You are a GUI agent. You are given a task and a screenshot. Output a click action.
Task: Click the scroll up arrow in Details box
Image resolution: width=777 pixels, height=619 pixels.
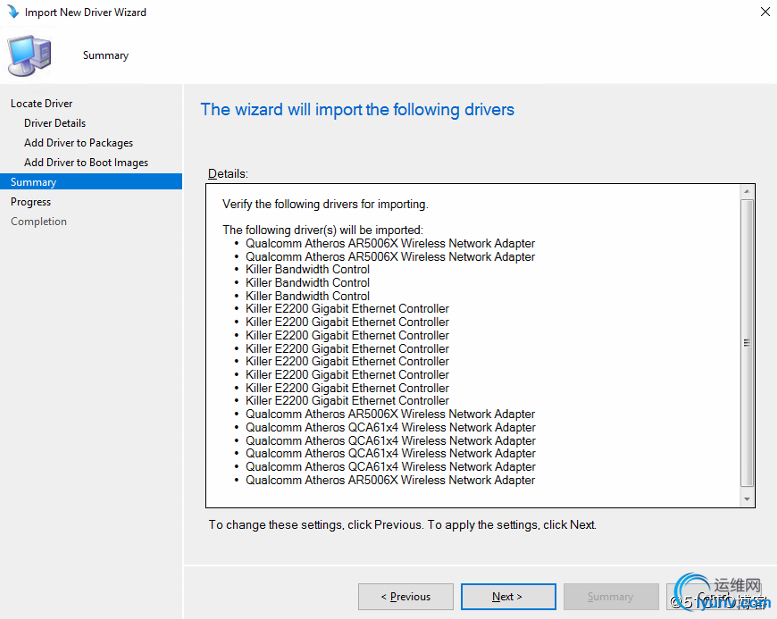pyautogui.click(x=747, y=191)
